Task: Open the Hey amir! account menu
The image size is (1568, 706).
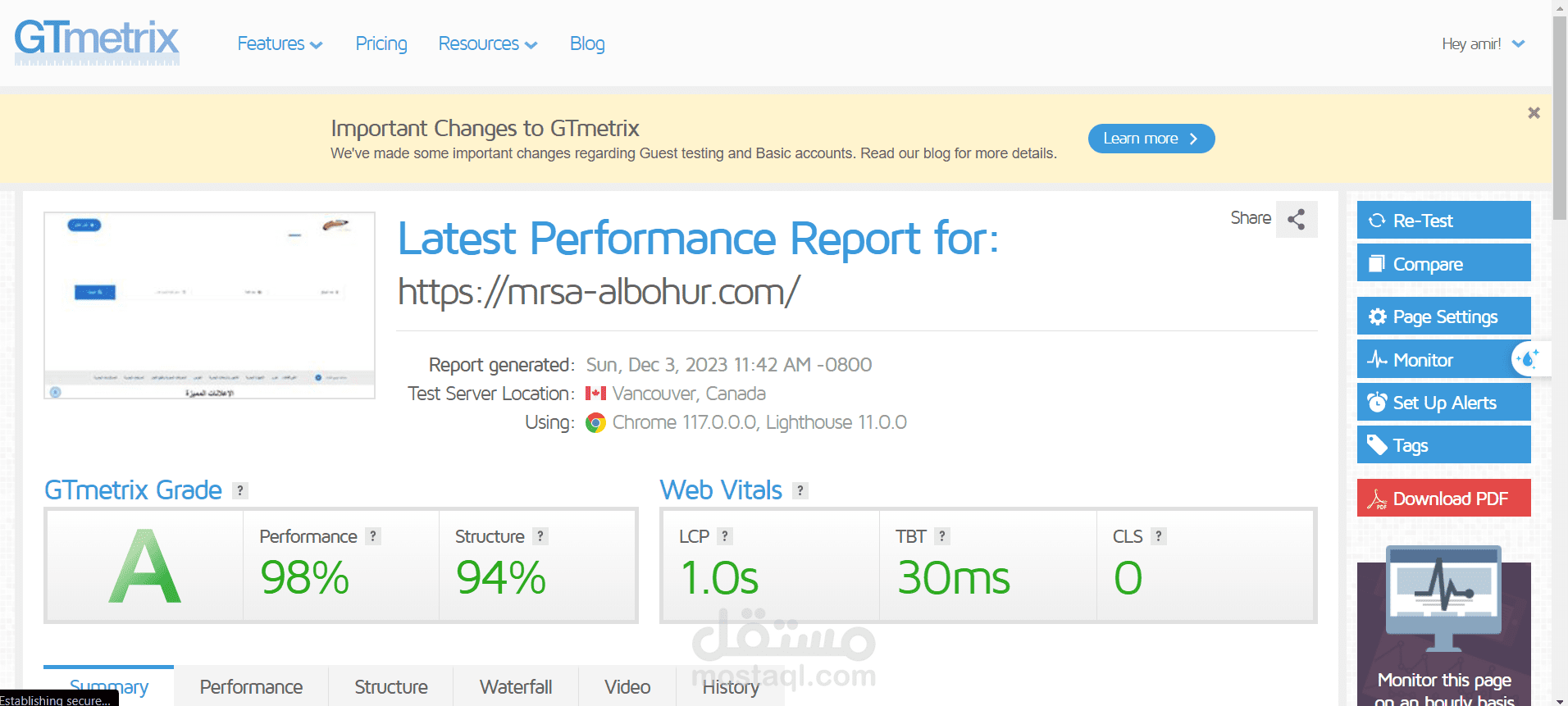Action: click(1483, 44)
